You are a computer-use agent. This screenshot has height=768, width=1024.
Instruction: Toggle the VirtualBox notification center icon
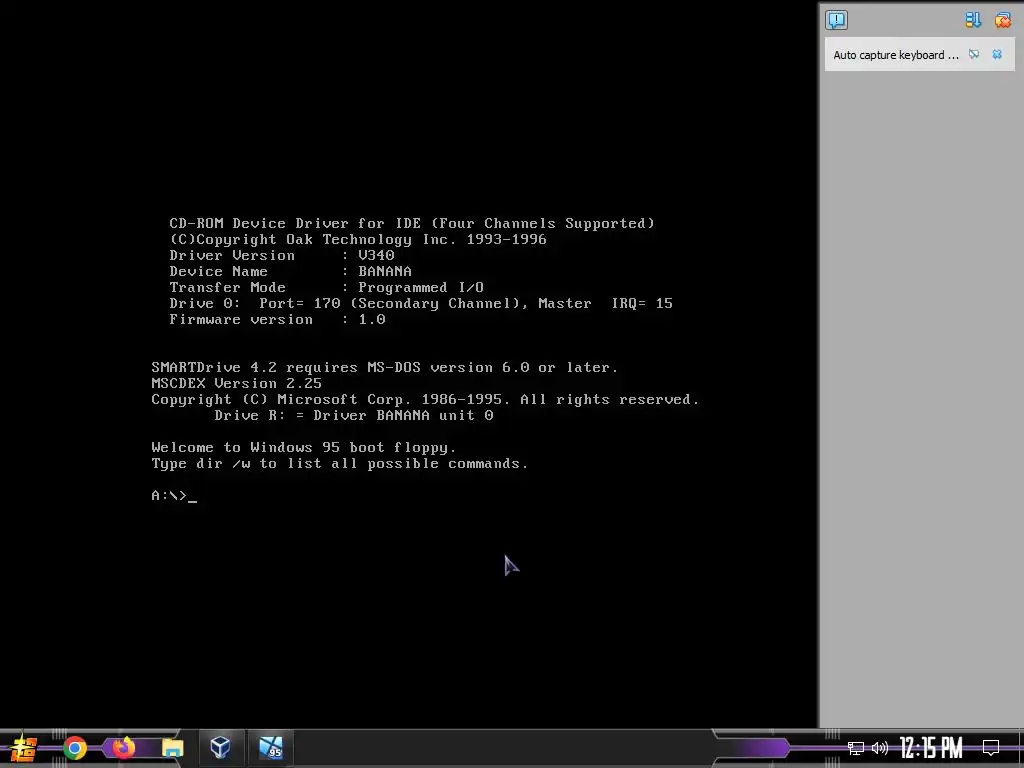pyautogui.click(x=836, y=20)
